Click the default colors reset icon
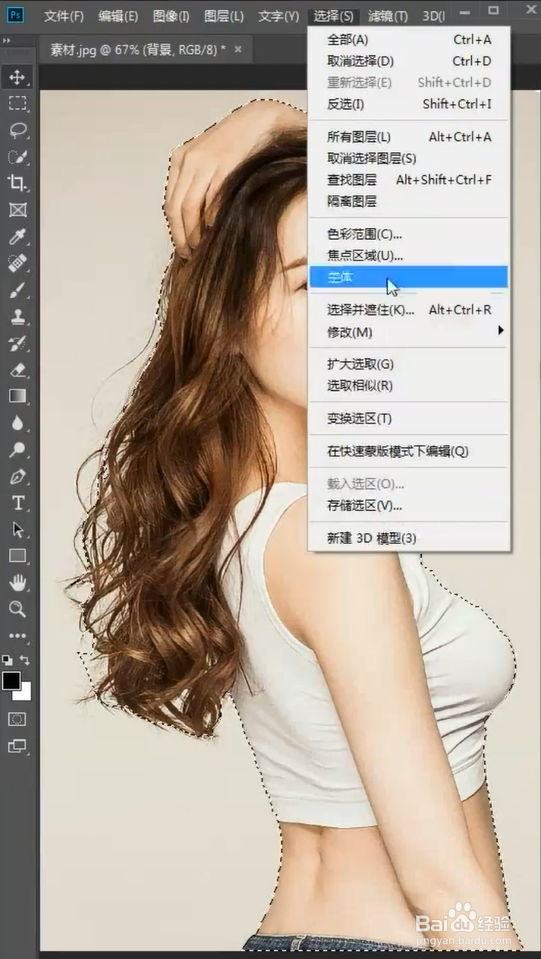The height and width of the screenshot is (959, 541). pos(6,660)
